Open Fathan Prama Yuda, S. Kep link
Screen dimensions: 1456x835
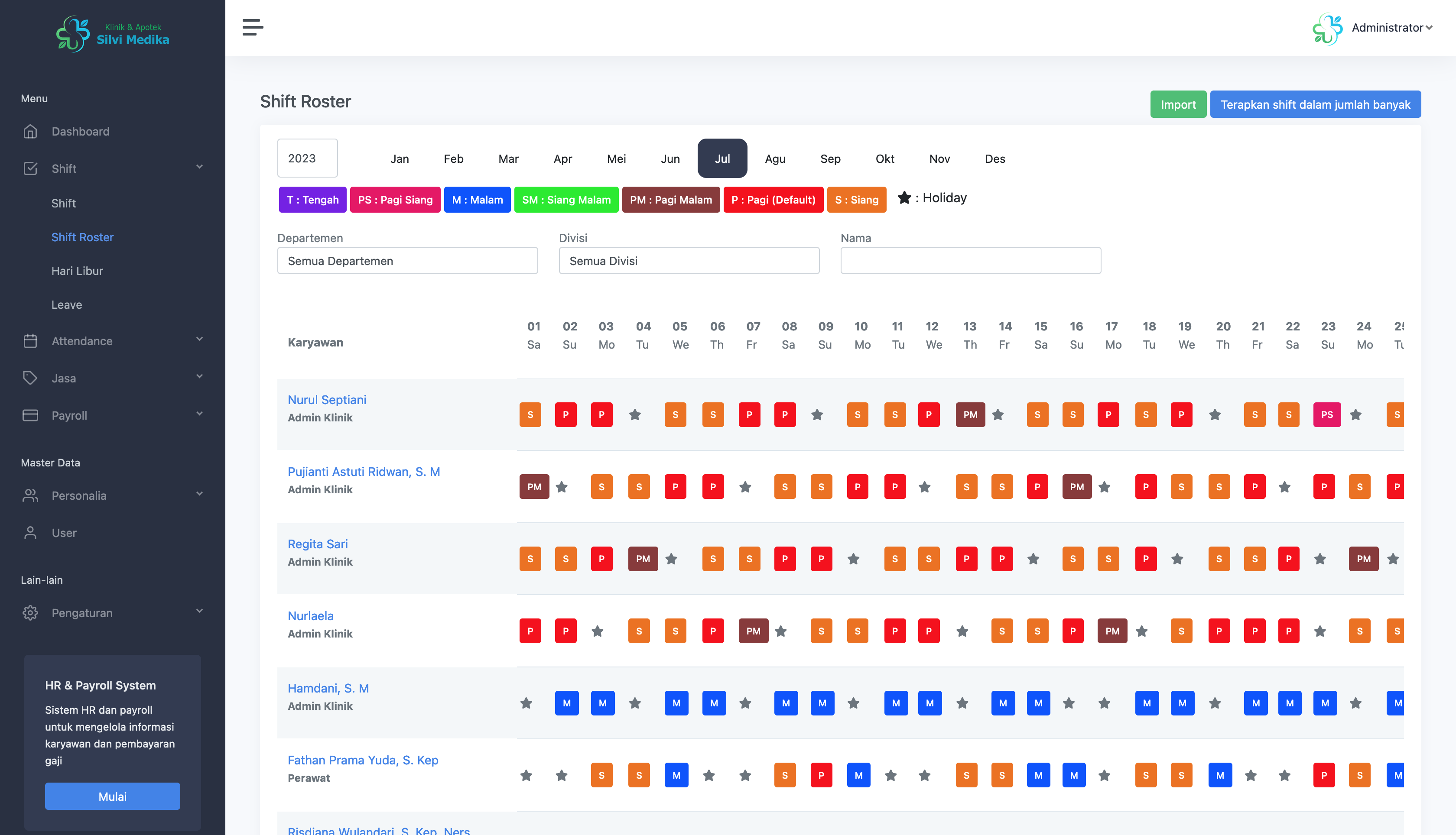click(x=363, y=760)
